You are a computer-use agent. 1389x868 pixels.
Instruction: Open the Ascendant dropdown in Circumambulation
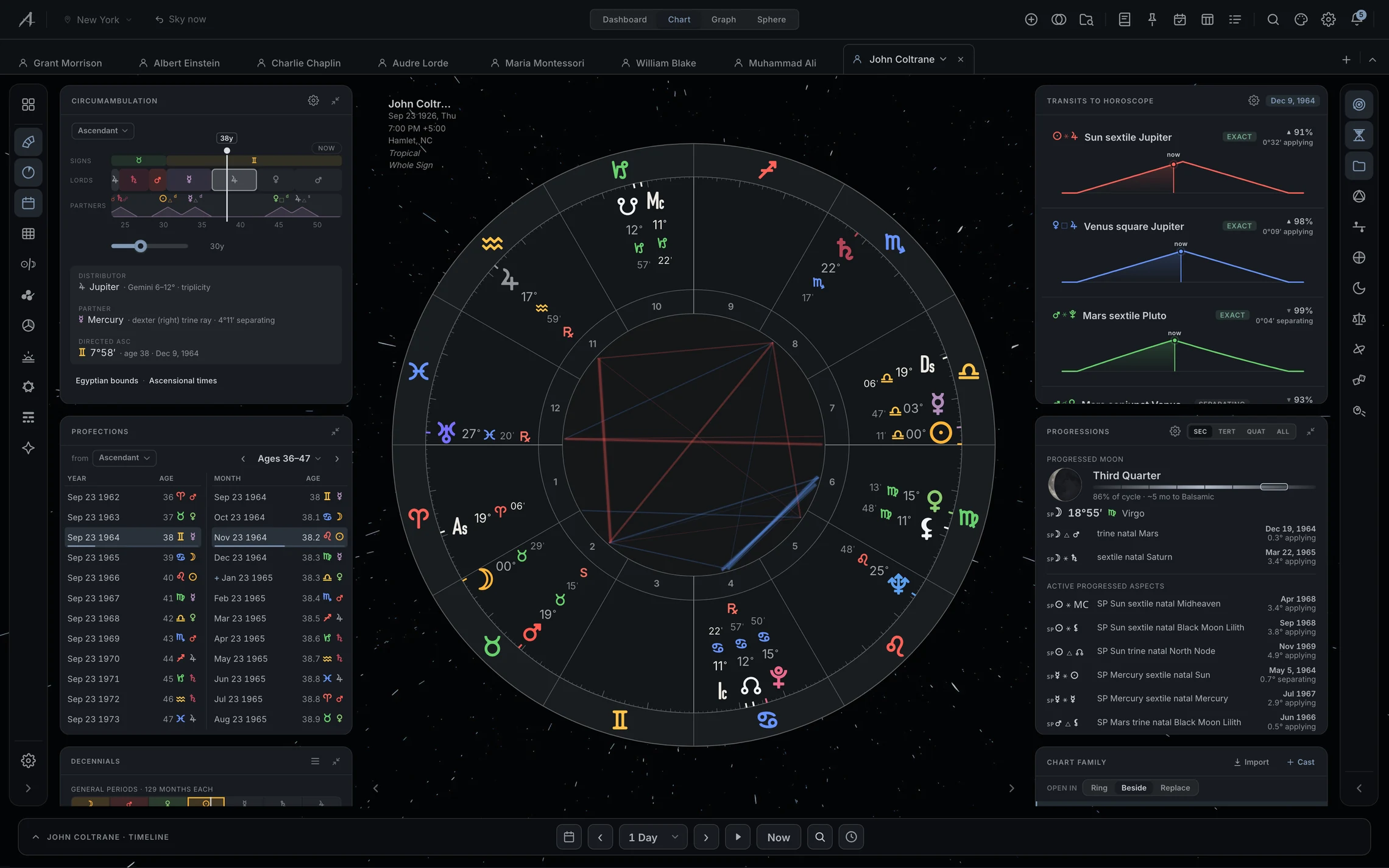click(102, 130)
